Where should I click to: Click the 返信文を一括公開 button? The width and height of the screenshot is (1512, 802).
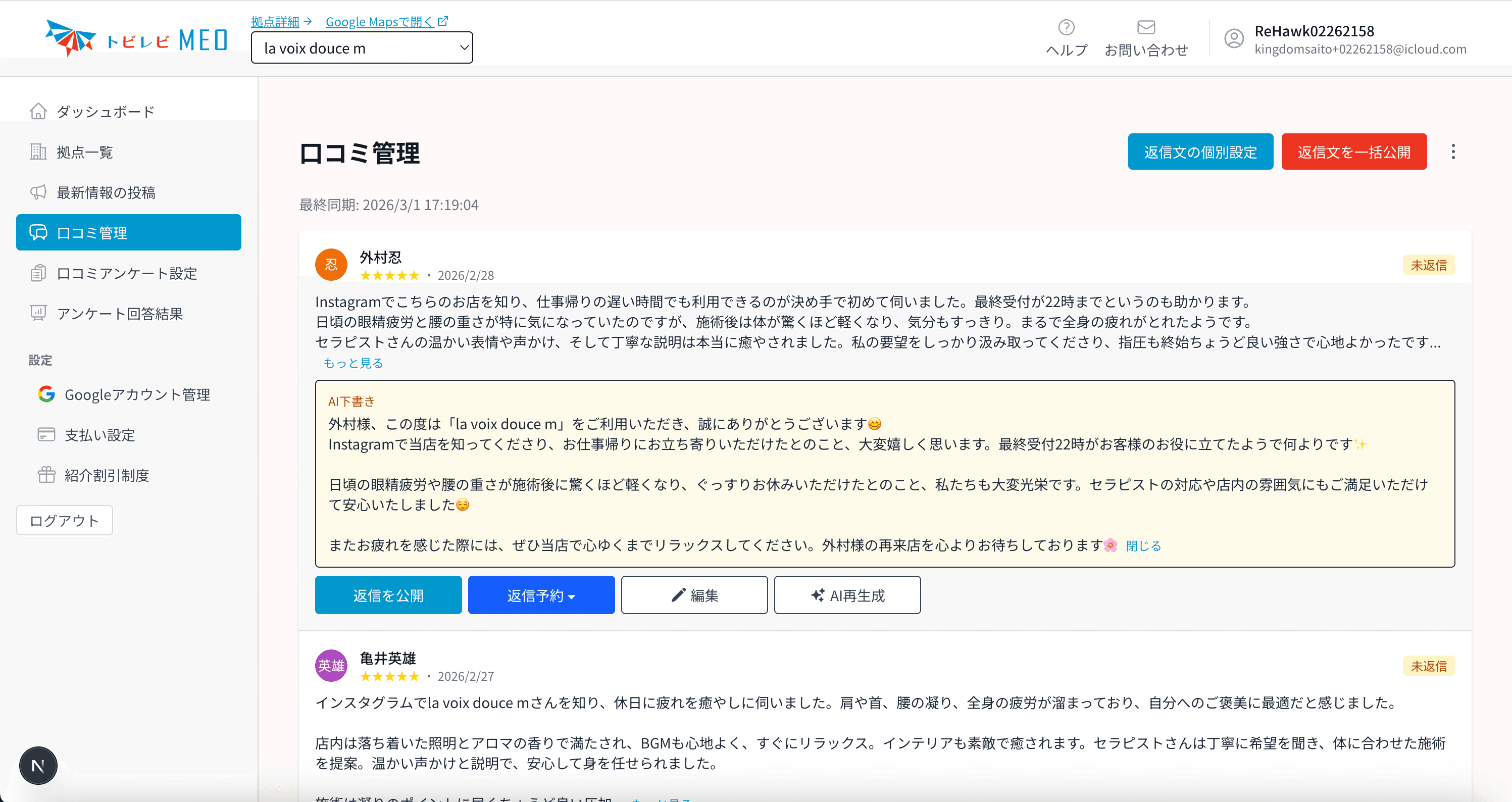pyautogui.click(x=1354, y=152)
